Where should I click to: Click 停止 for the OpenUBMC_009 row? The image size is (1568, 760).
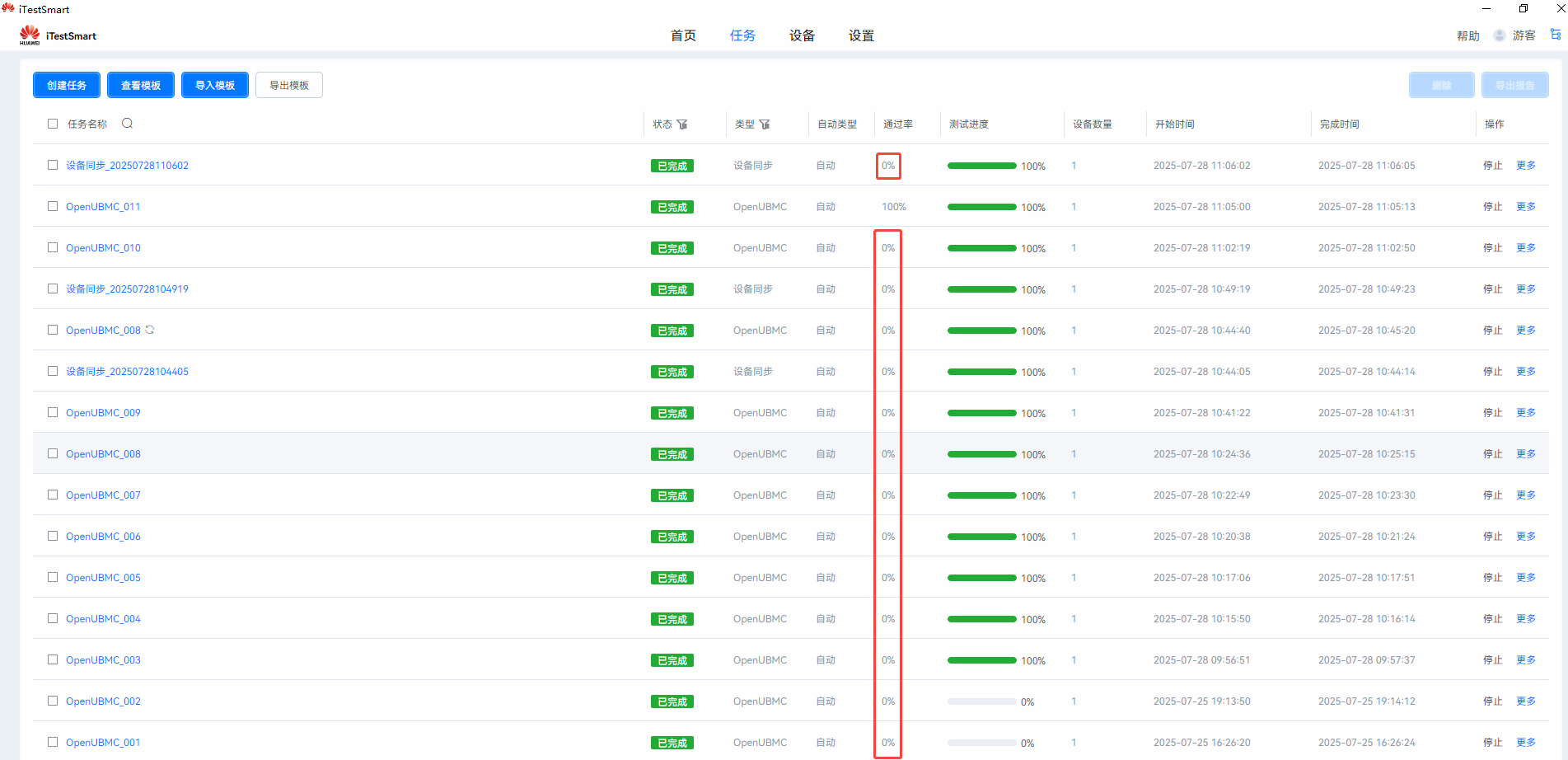coord(1492,412)
